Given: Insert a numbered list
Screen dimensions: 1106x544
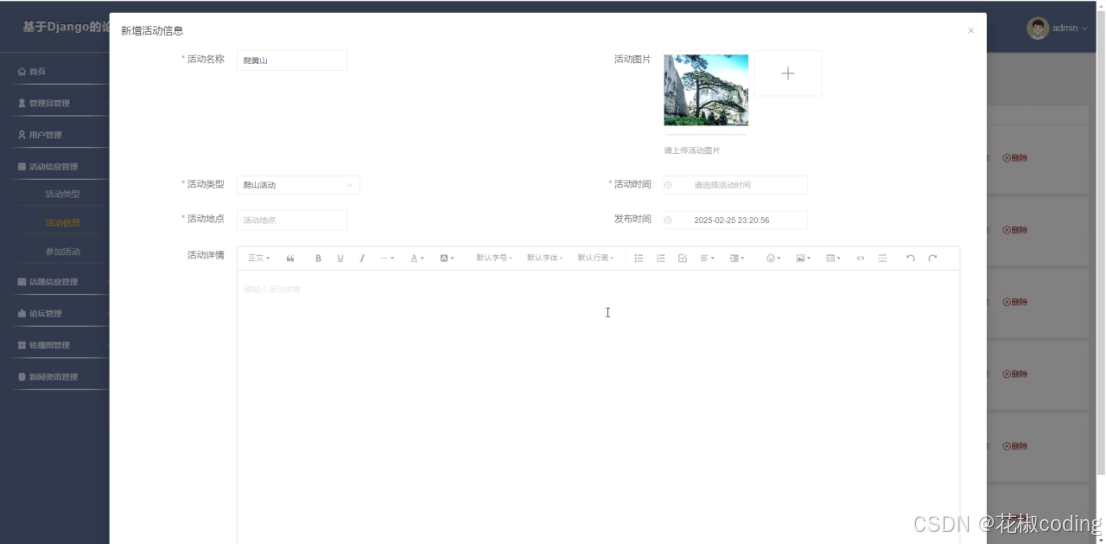Looking at the screenshot, I should [x=660, y=258].
